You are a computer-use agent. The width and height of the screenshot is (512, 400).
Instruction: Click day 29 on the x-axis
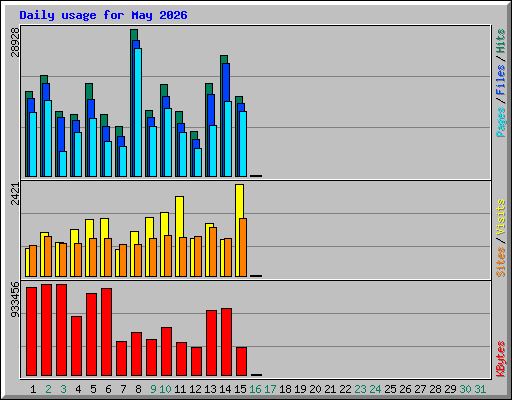point(450,389)
